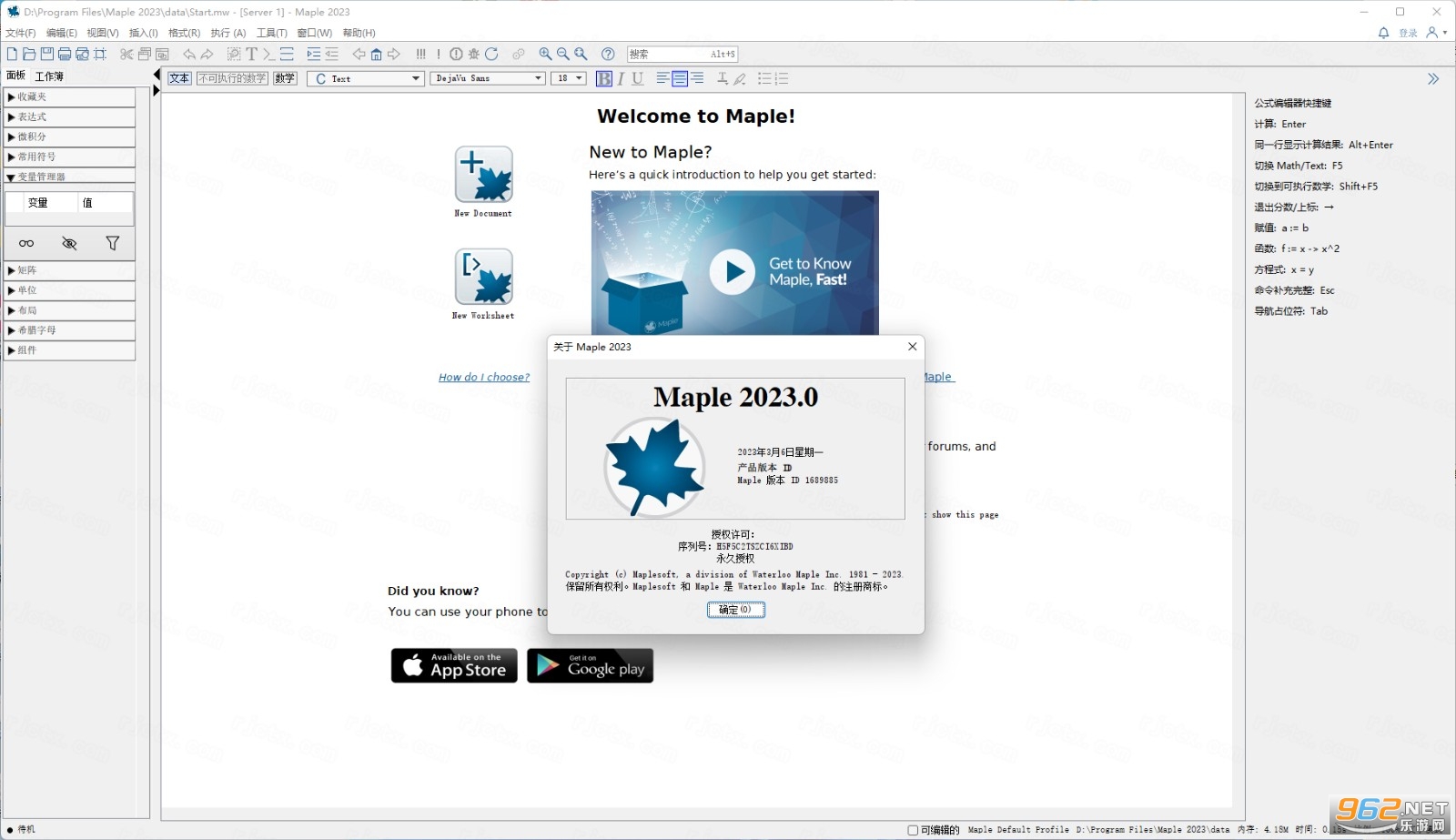Open help using the question mark icon

pyautogui.click(x=608, y=55)
